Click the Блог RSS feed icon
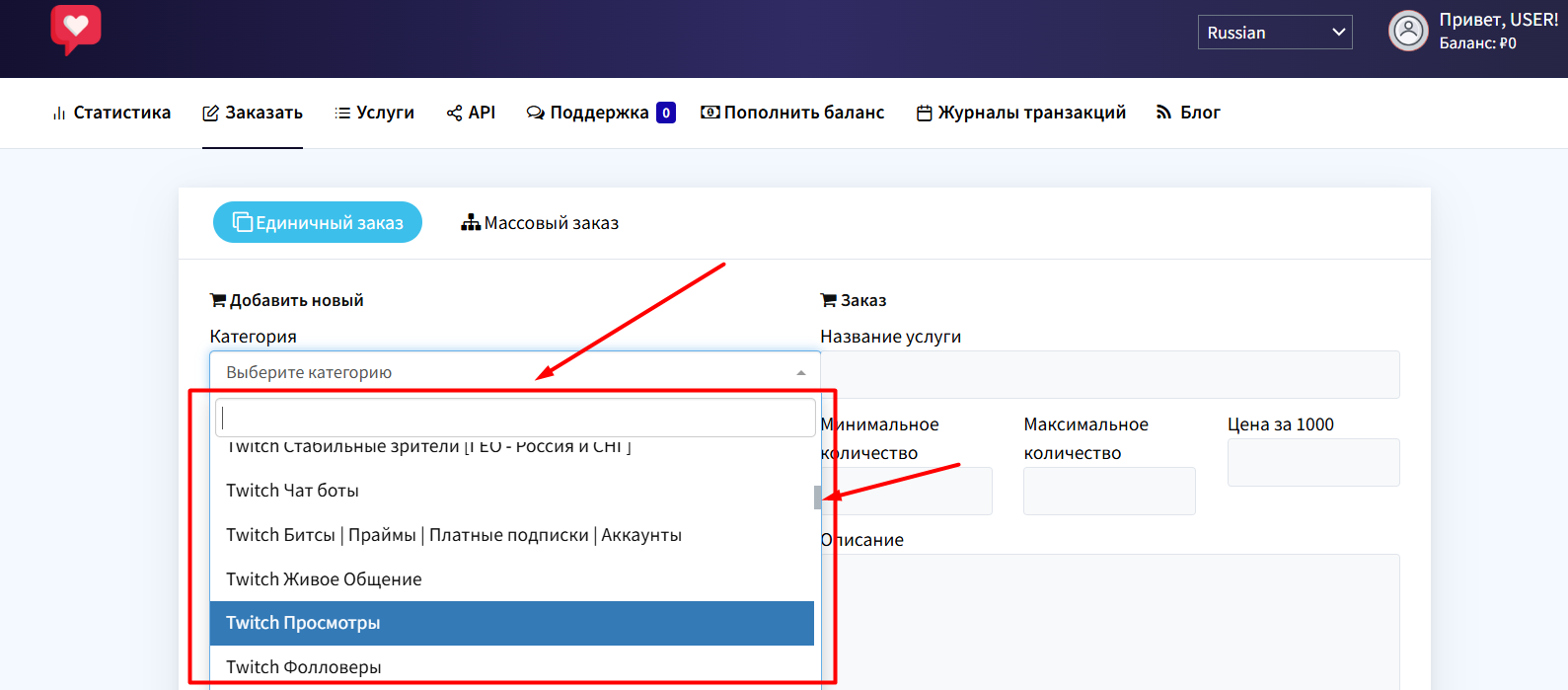 (1163, 113)
